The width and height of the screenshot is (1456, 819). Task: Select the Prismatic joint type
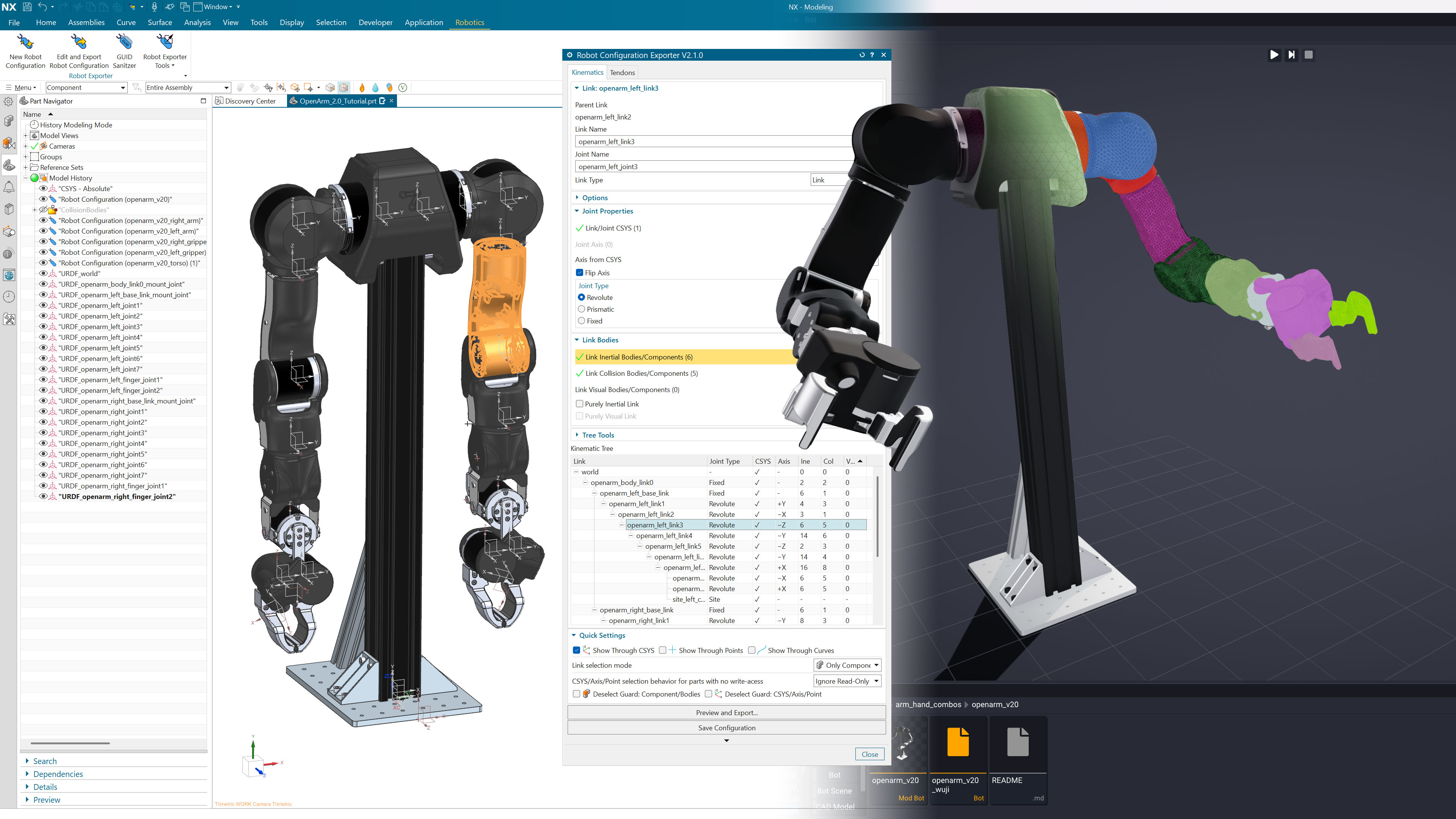point(582,309)
